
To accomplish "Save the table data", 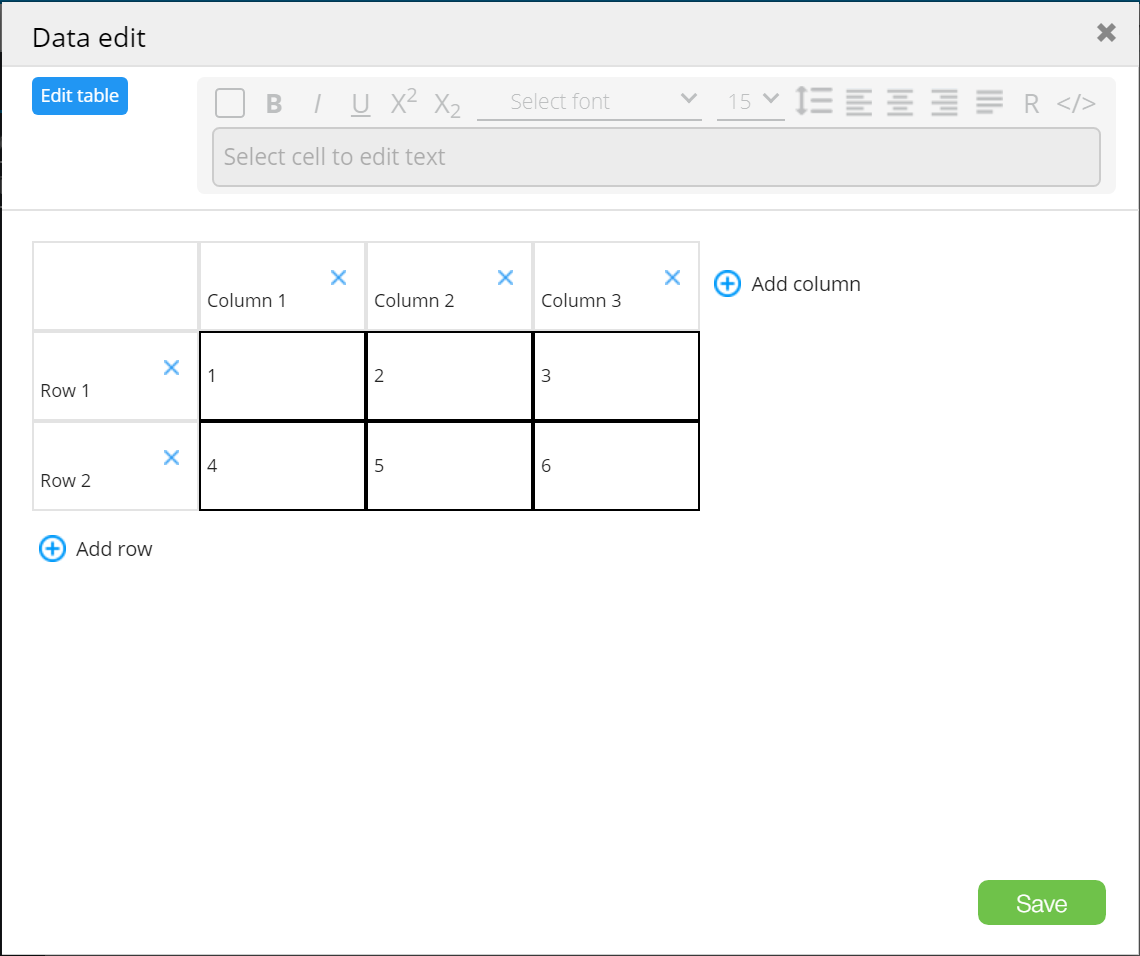I will coord(1041,903).
